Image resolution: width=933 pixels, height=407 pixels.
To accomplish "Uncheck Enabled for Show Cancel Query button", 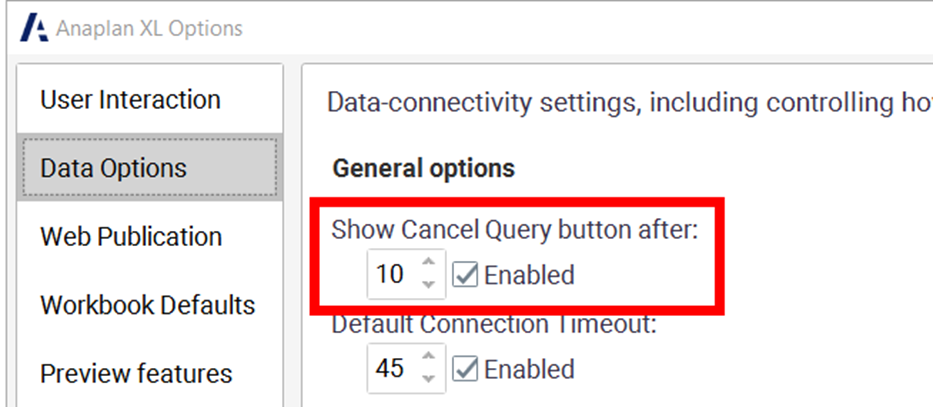I will [465, 275].
